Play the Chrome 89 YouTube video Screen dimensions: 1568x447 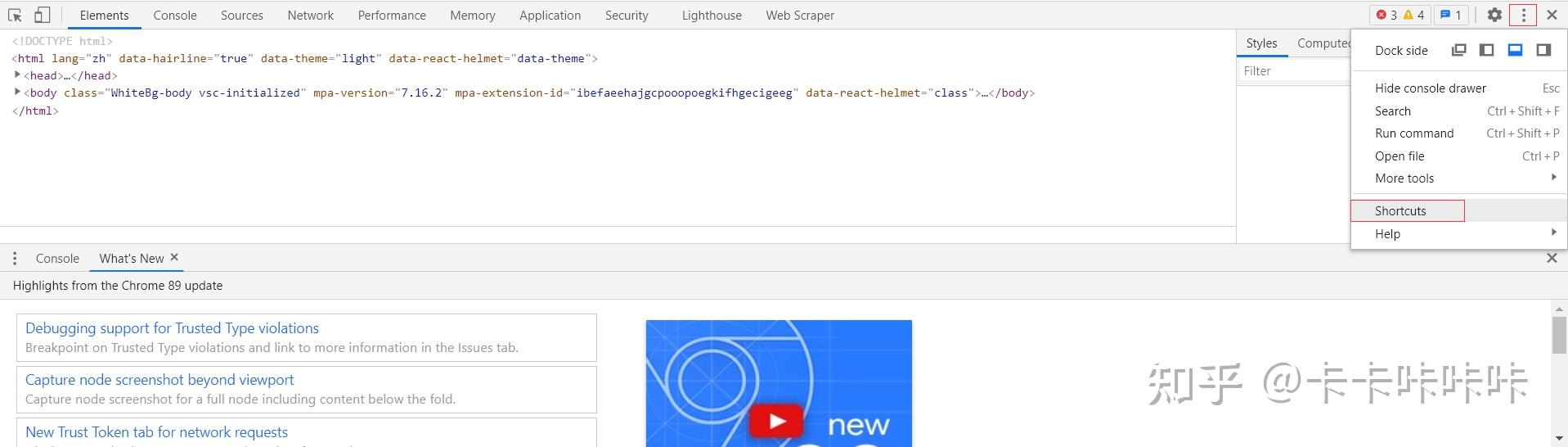click(776, 421)
